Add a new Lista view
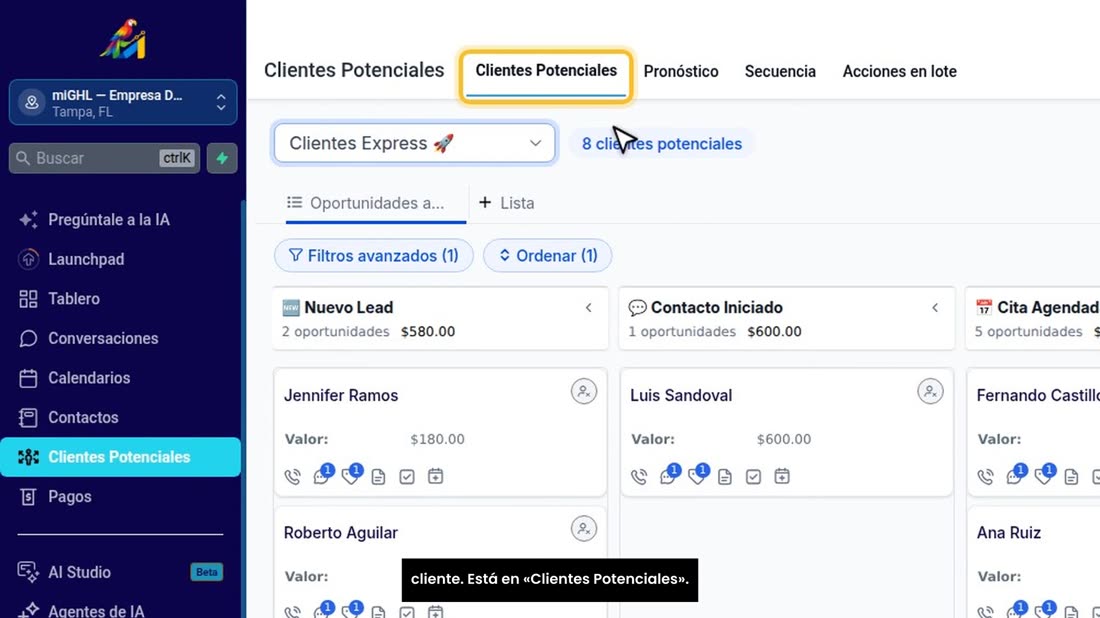Image resolution: width=1100 pixels, height=618 pixels. coord(507,203)
